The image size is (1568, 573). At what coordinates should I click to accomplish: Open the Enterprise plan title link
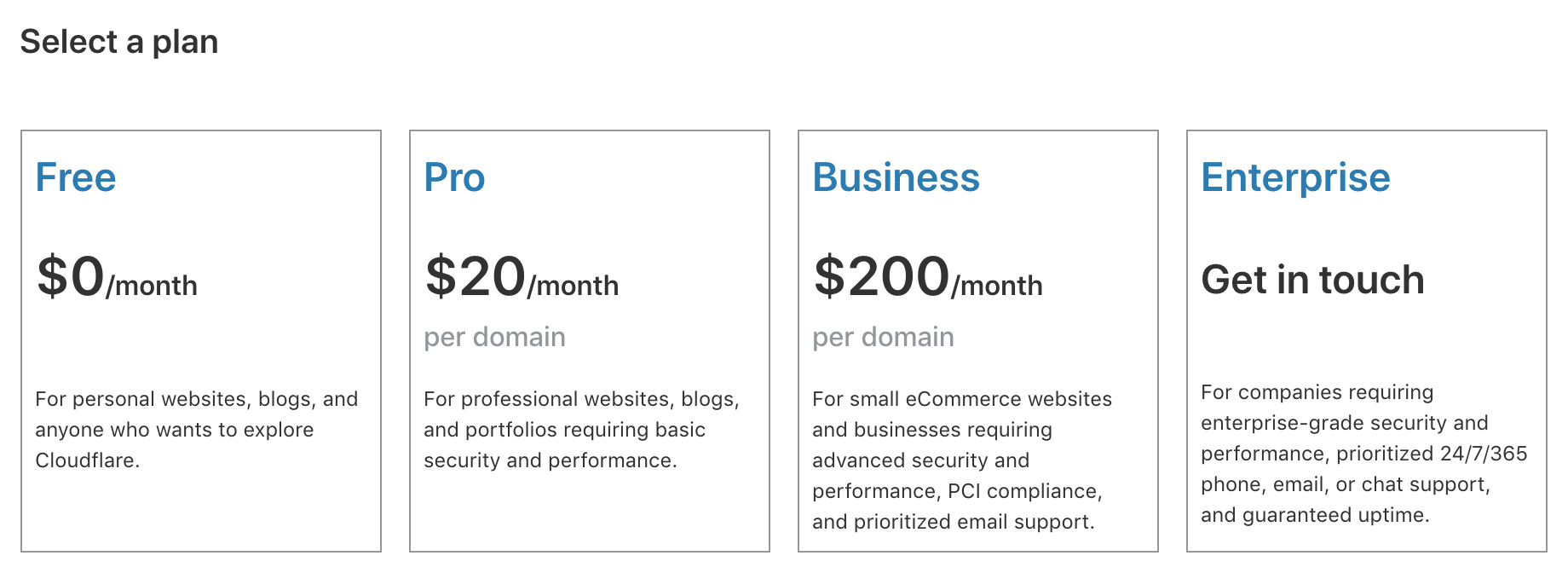pyautogui.click(x=1295, y=177)
